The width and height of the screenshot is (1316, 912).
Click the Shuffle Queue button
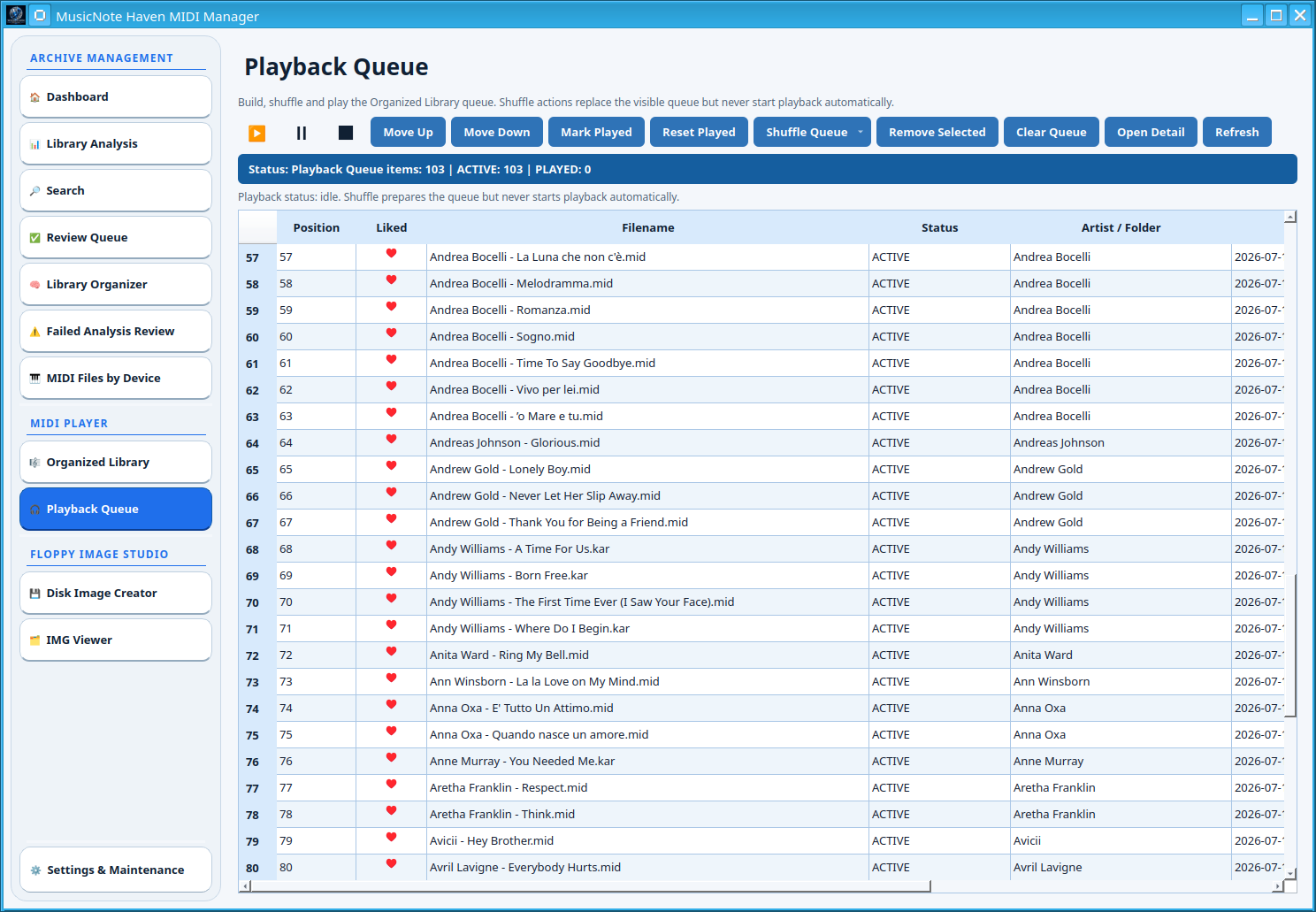click(807, 132)
